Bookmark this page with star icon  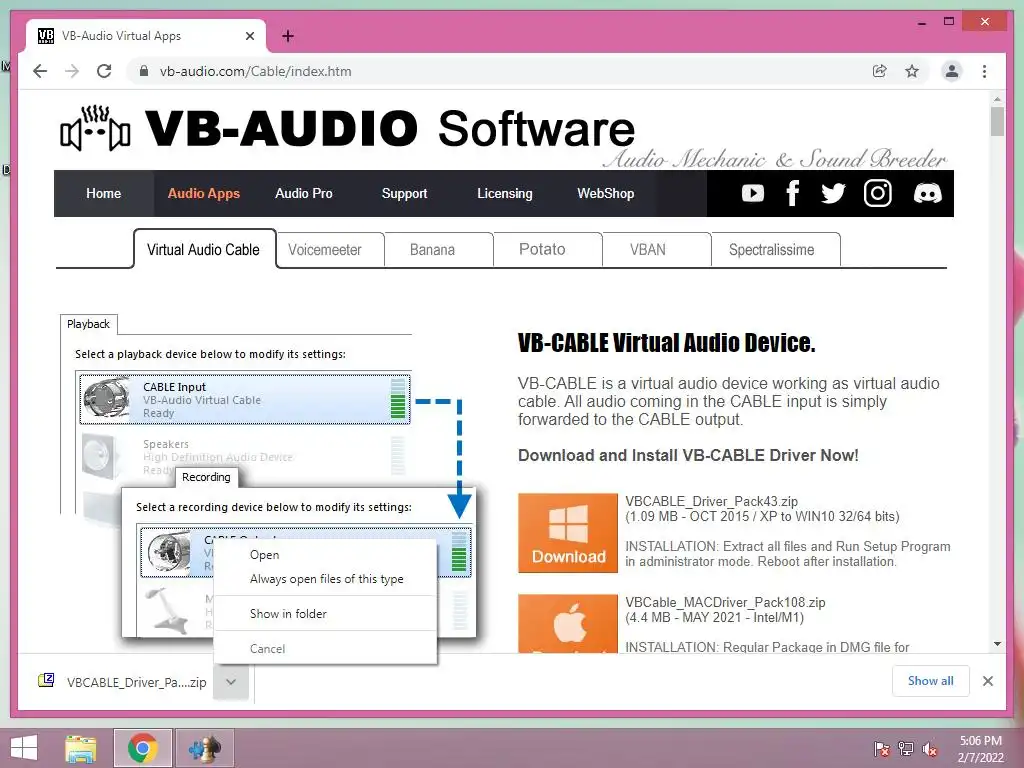pyautogui.click(x=912, y=71)
